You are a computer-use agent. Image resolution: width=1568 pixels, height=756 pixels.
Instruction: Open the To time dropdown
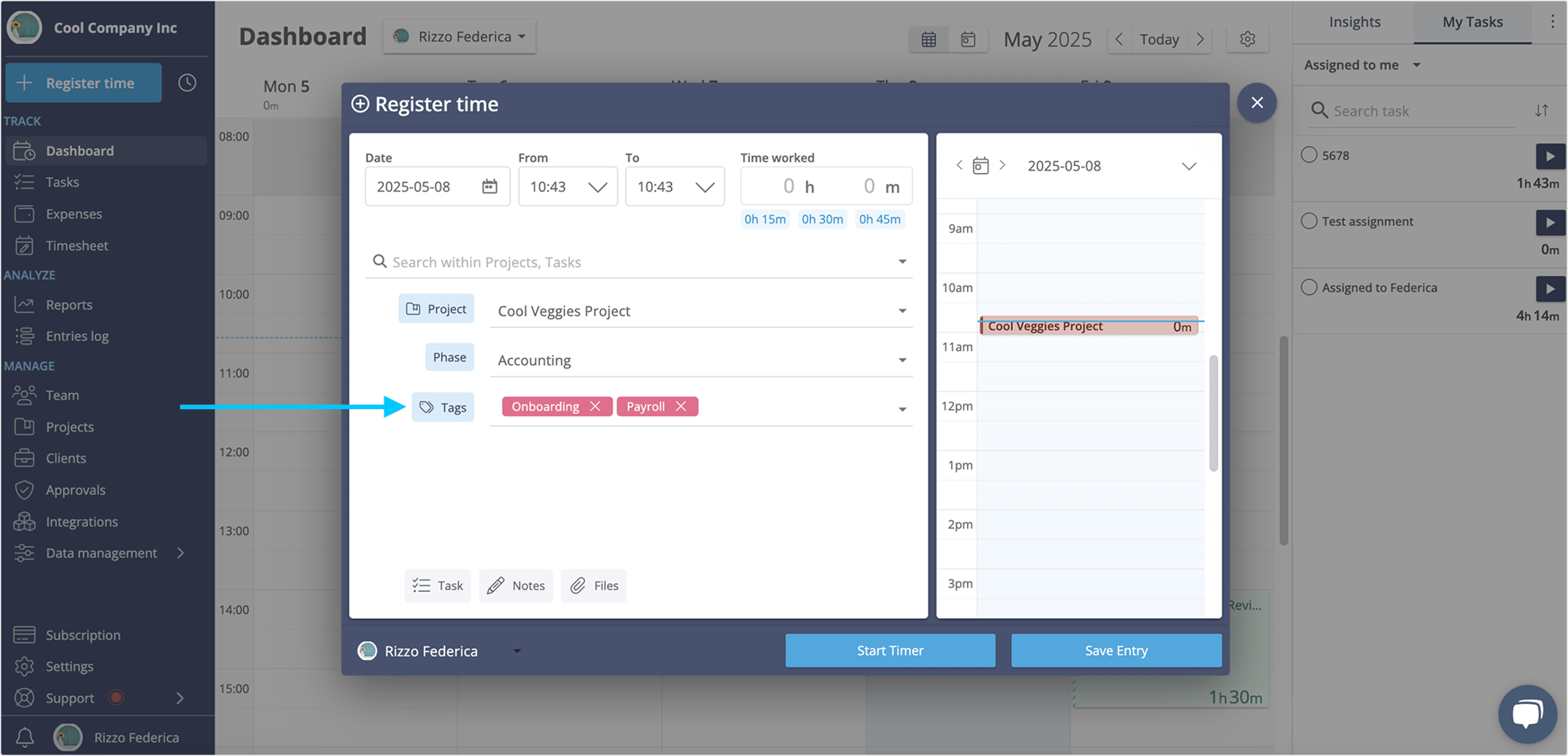pos(674,187)
